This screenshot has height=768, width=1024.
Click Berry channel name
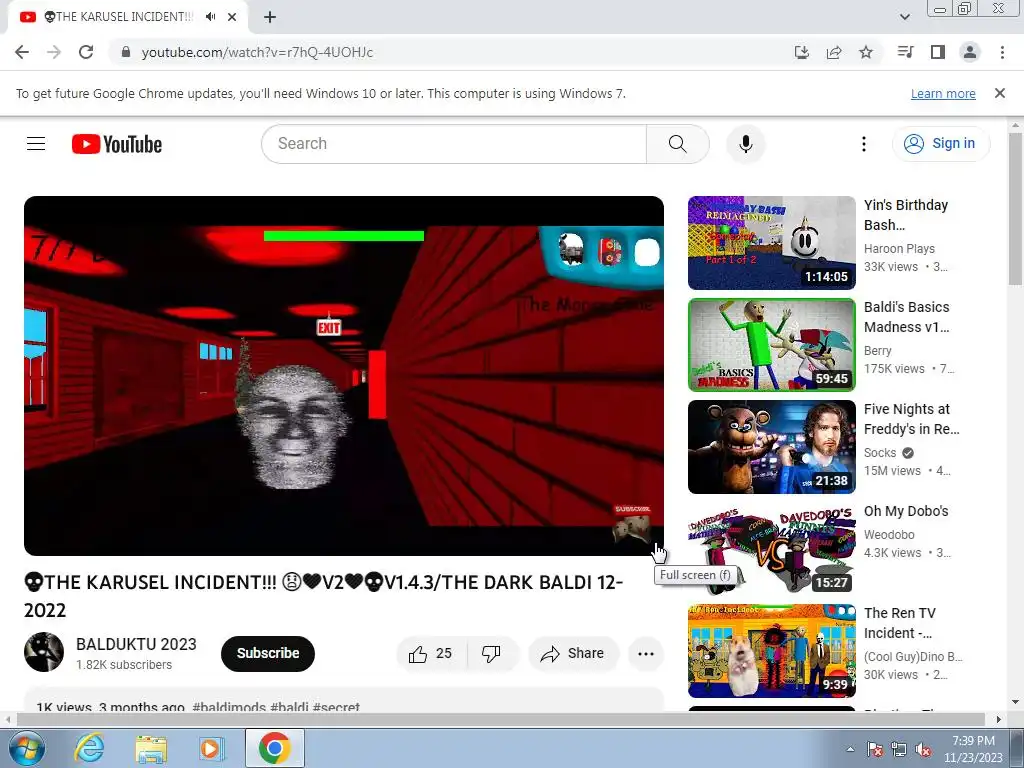877,351
